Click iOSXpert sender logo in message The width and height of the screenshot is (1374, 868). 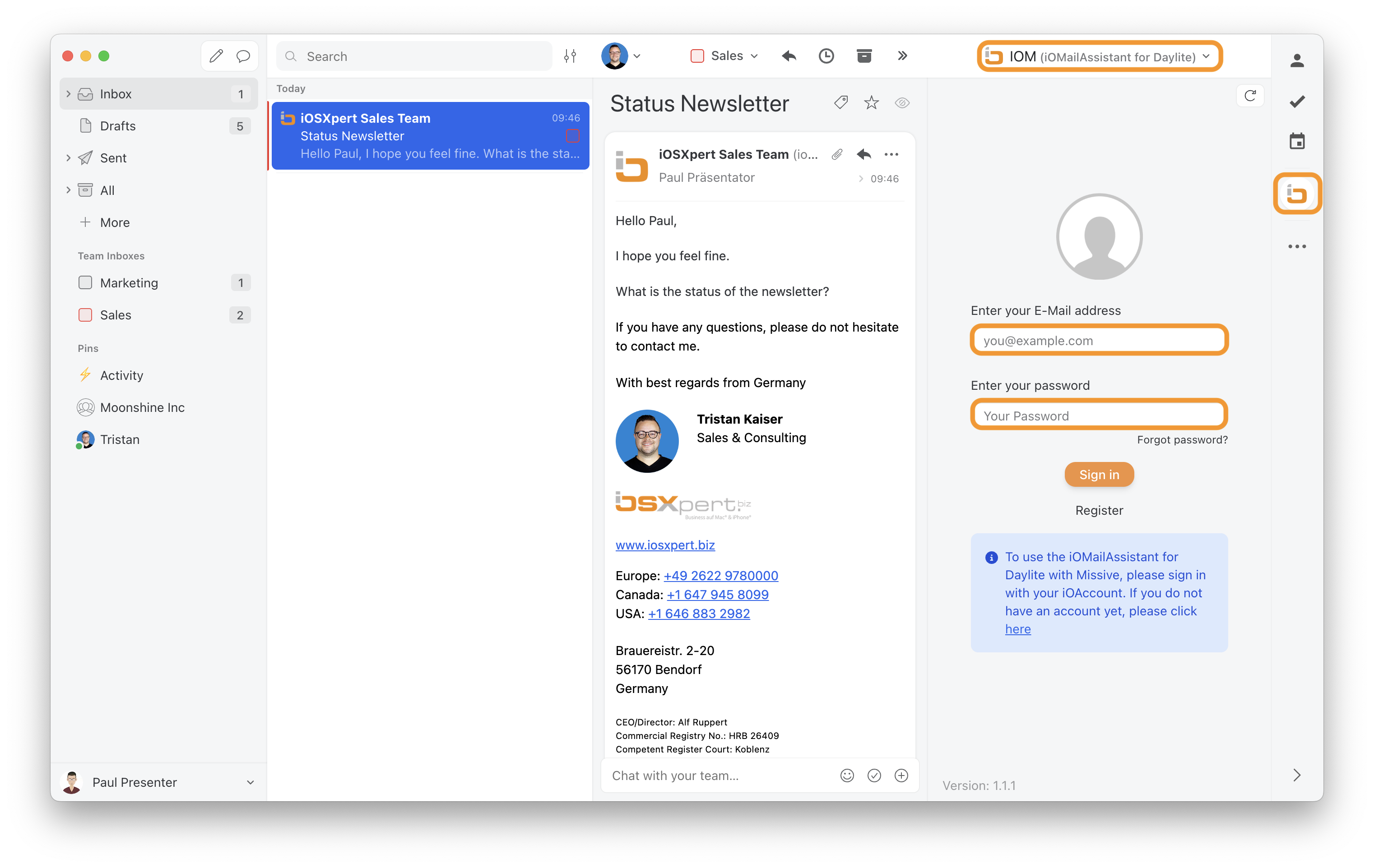[x=631, y=166]
